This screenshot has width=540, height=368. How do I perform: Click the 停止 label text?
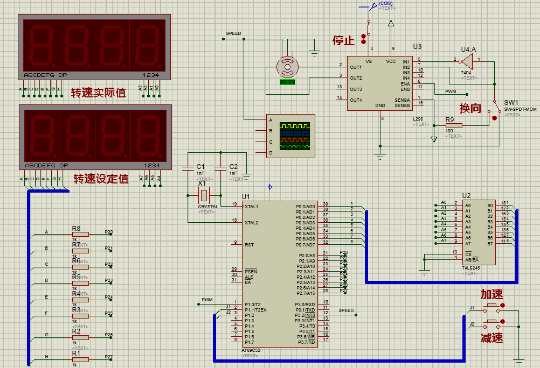click(x=343, y=41)
